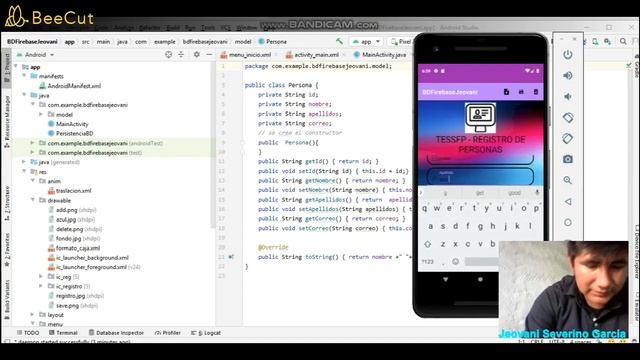Open Terminal tool window tab

63,333
